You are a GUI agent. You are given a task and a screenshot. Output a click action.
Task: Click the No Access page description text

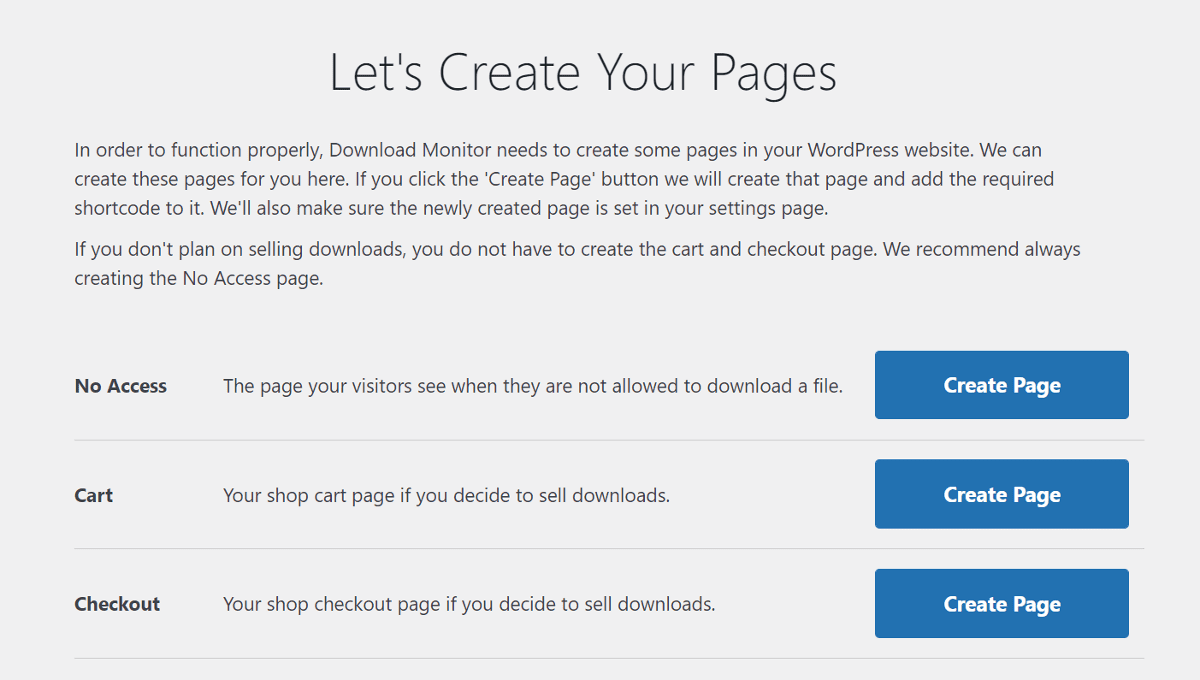click(x=535, y=385)
